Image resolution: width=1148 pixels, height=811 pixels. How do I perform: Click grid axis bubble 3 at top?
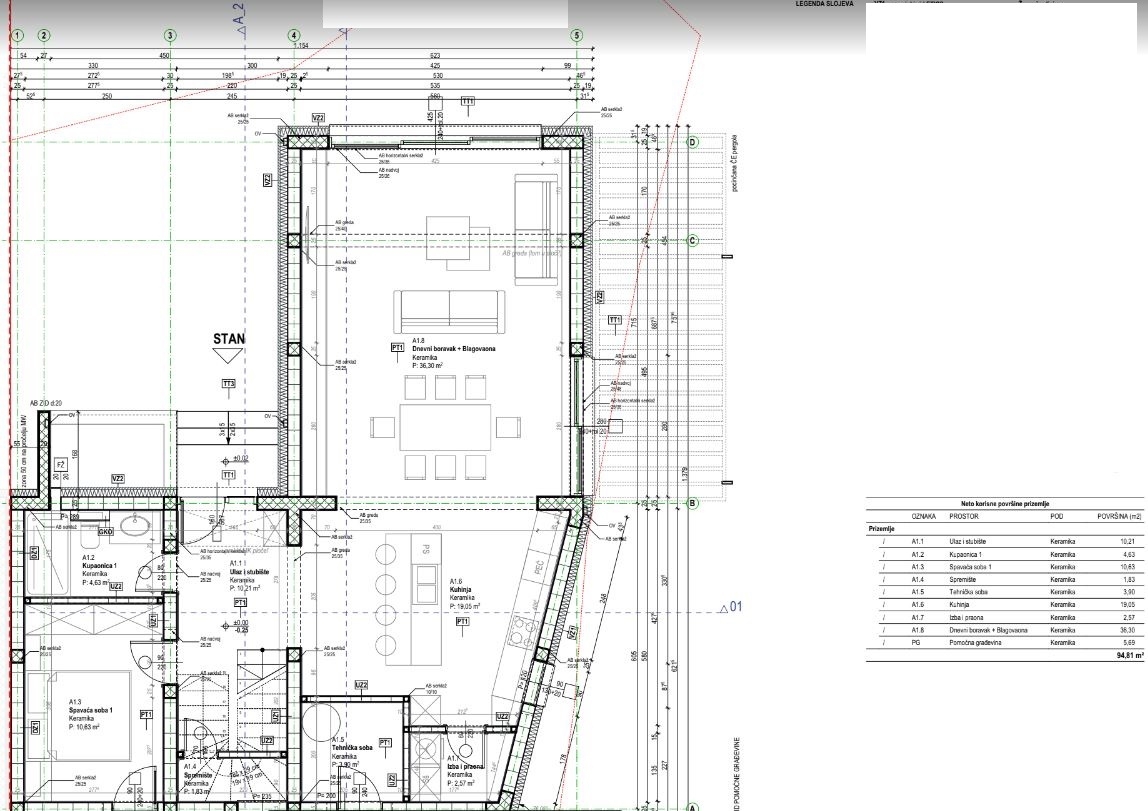tap(170, 35)
